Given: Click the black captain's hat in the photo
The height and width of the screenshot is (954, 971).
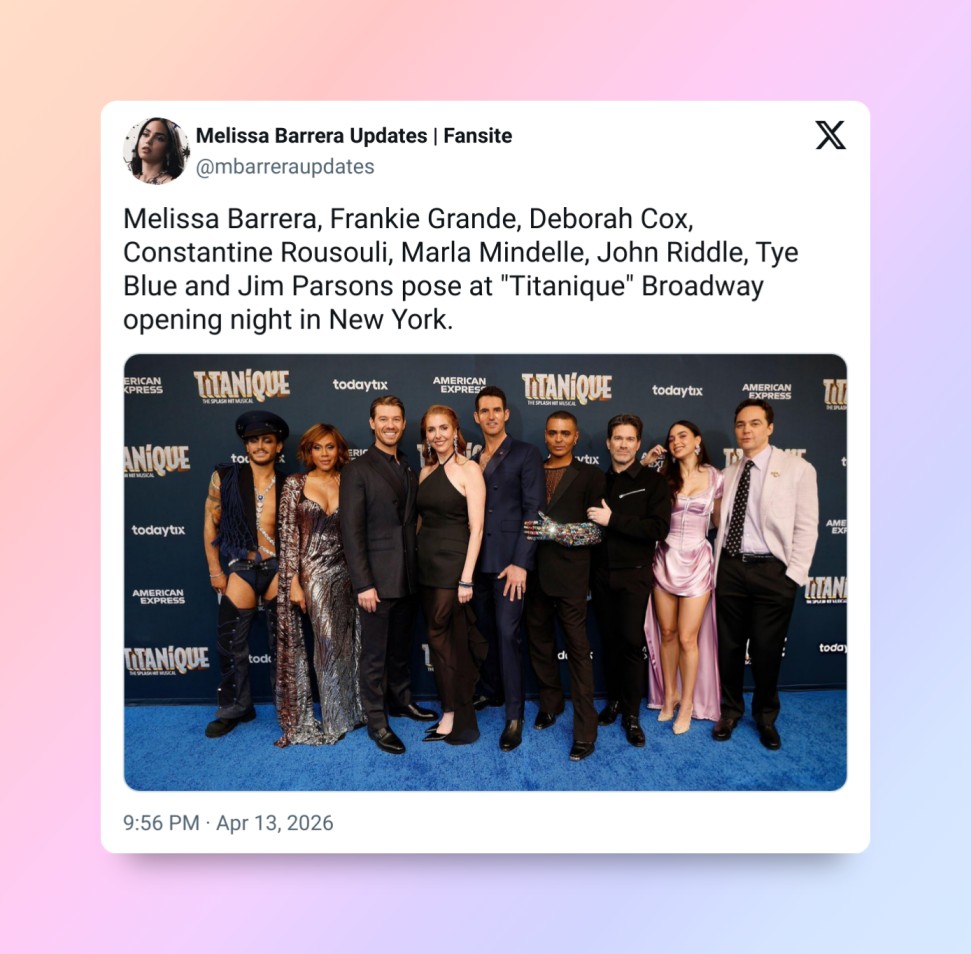Looking at the screenshot, I should (x=261, y=425).
